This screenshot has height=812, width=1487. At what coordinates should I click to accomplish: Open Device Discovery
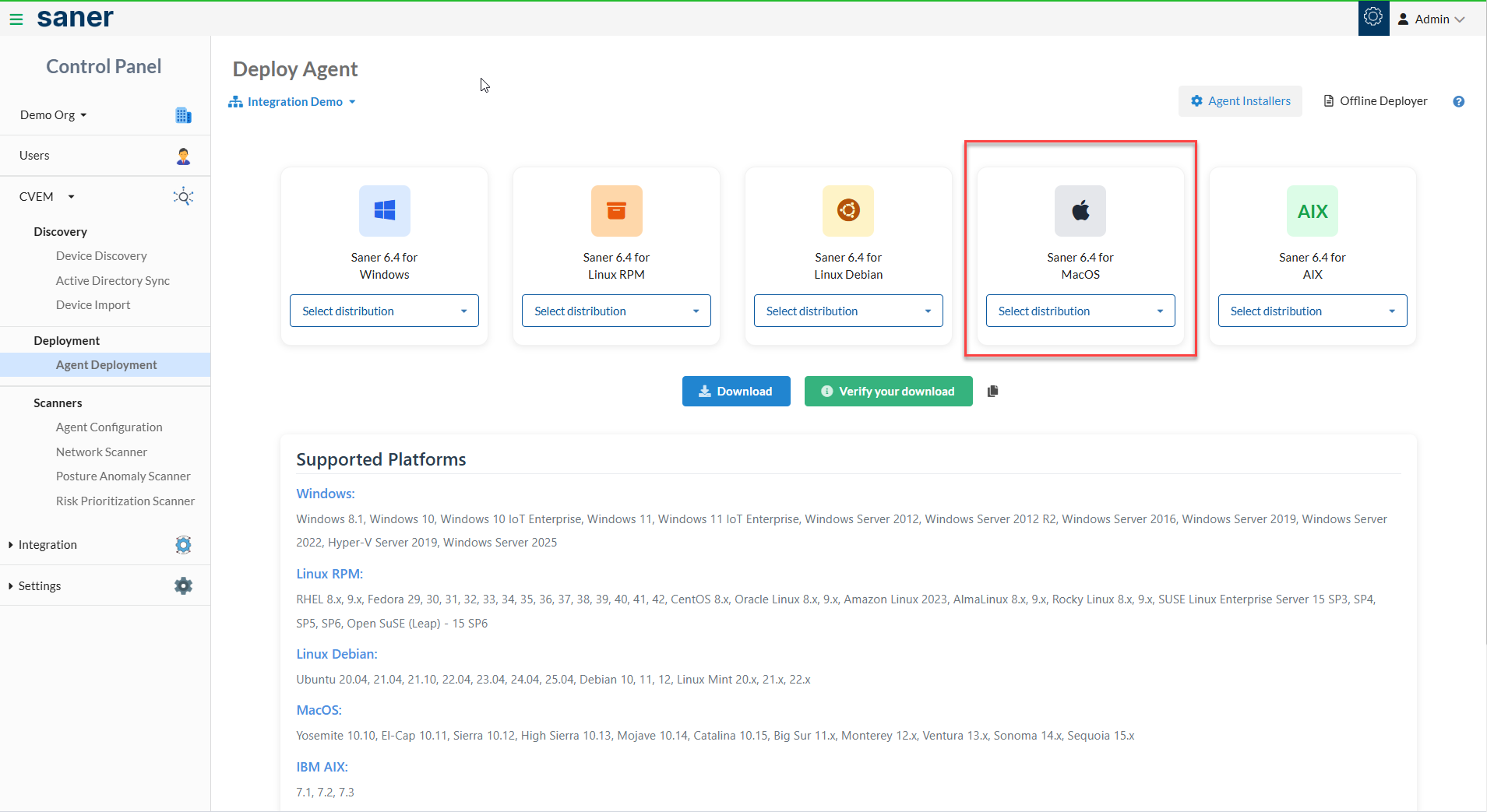click(101, 256)
